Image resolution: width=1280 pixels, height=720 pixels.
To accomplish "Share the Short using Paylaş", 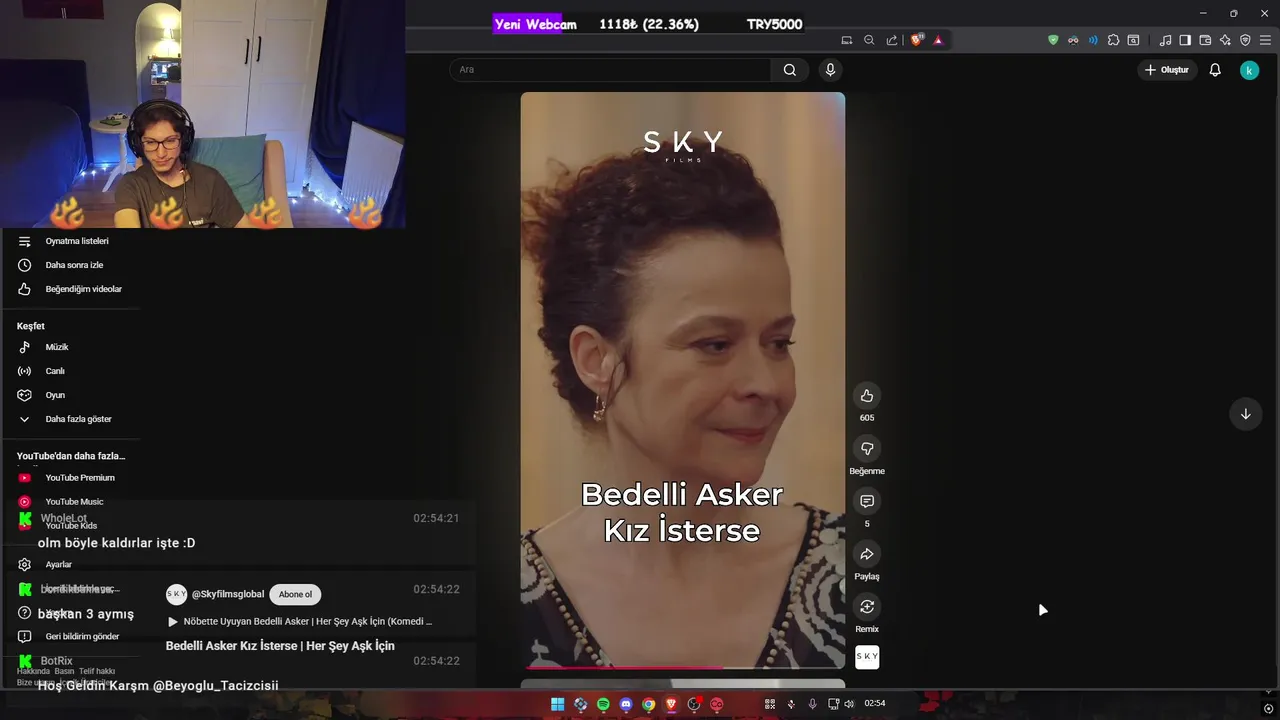I will point(867,554).
